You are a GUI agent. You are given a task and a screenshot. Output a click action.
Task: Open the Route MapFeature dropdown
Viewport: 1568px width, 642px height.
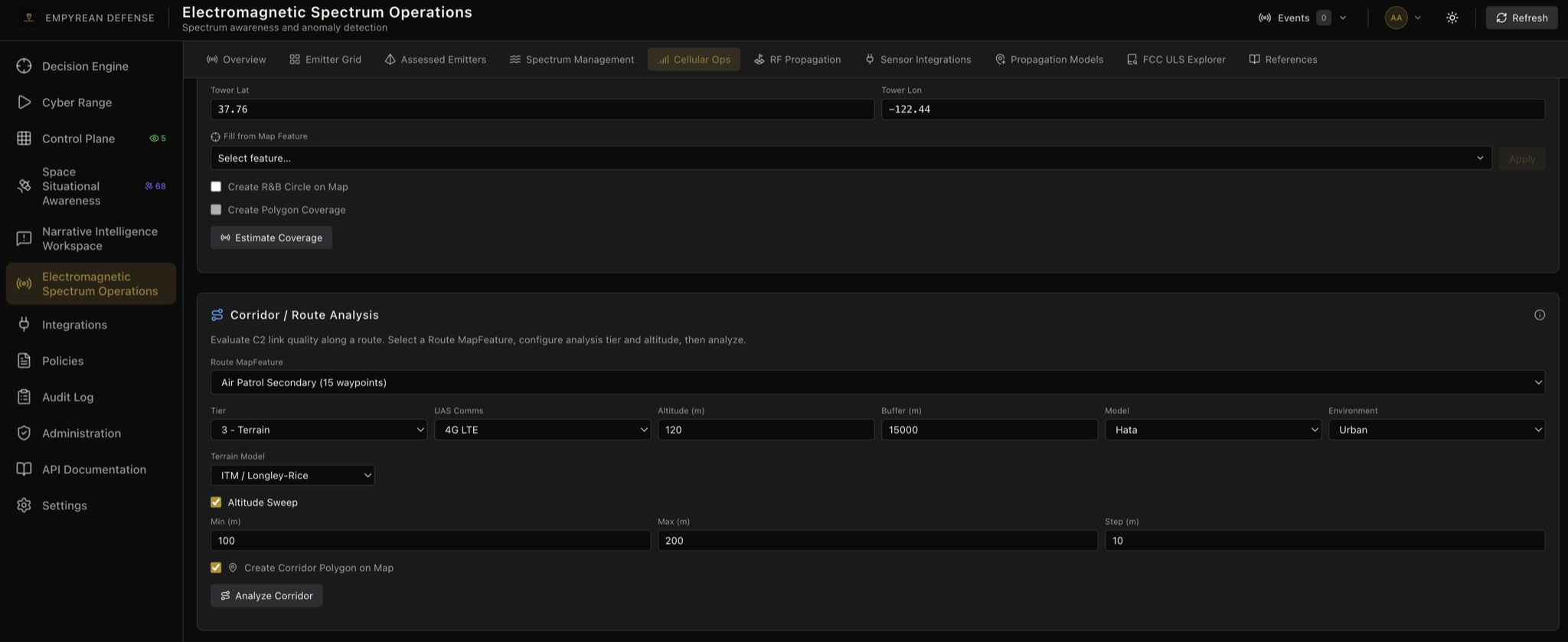[877, 382]
